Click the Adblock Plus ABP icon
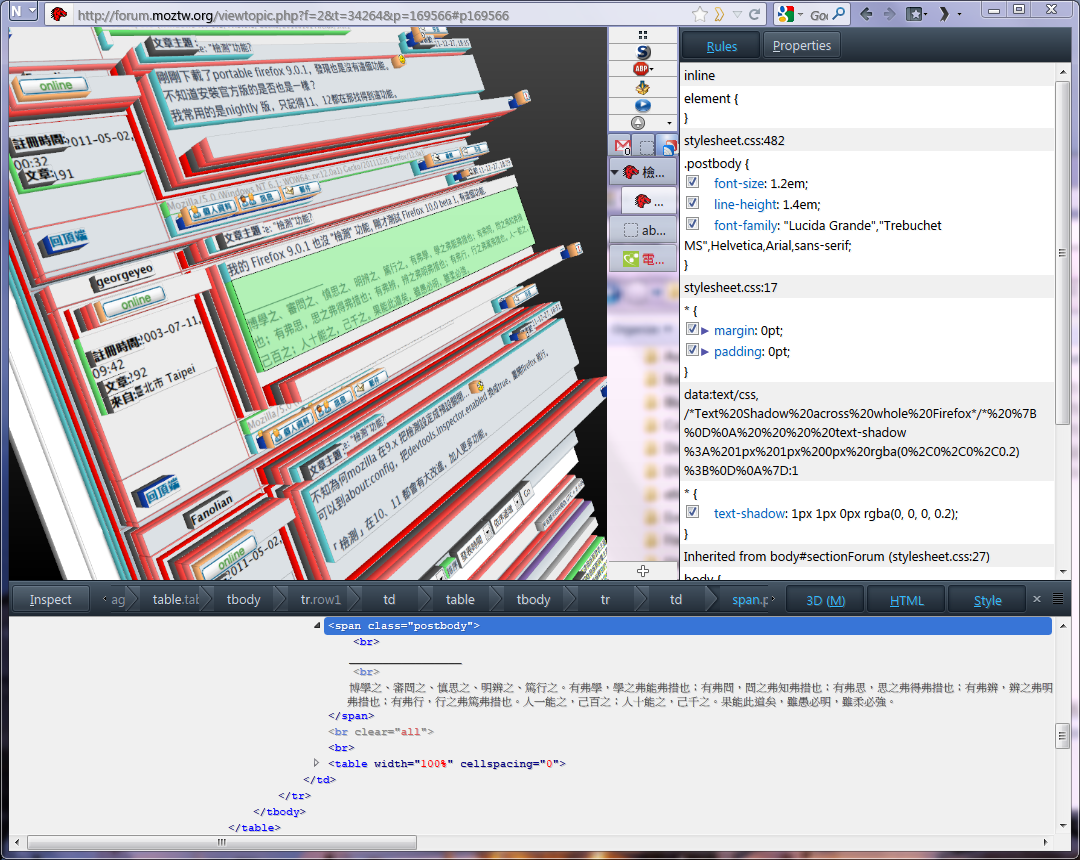The height and width of the screenshot is (860, 1080). (641, 69)
